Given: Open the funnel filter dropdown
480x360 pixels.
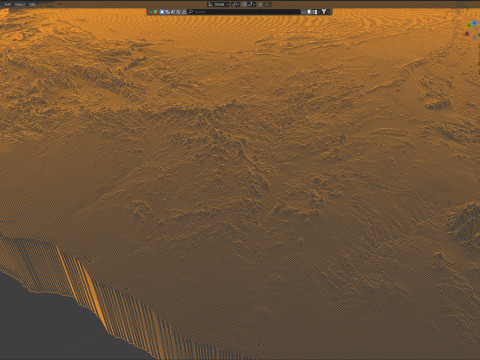Looking at the screenshot, I should click(325, 12).
